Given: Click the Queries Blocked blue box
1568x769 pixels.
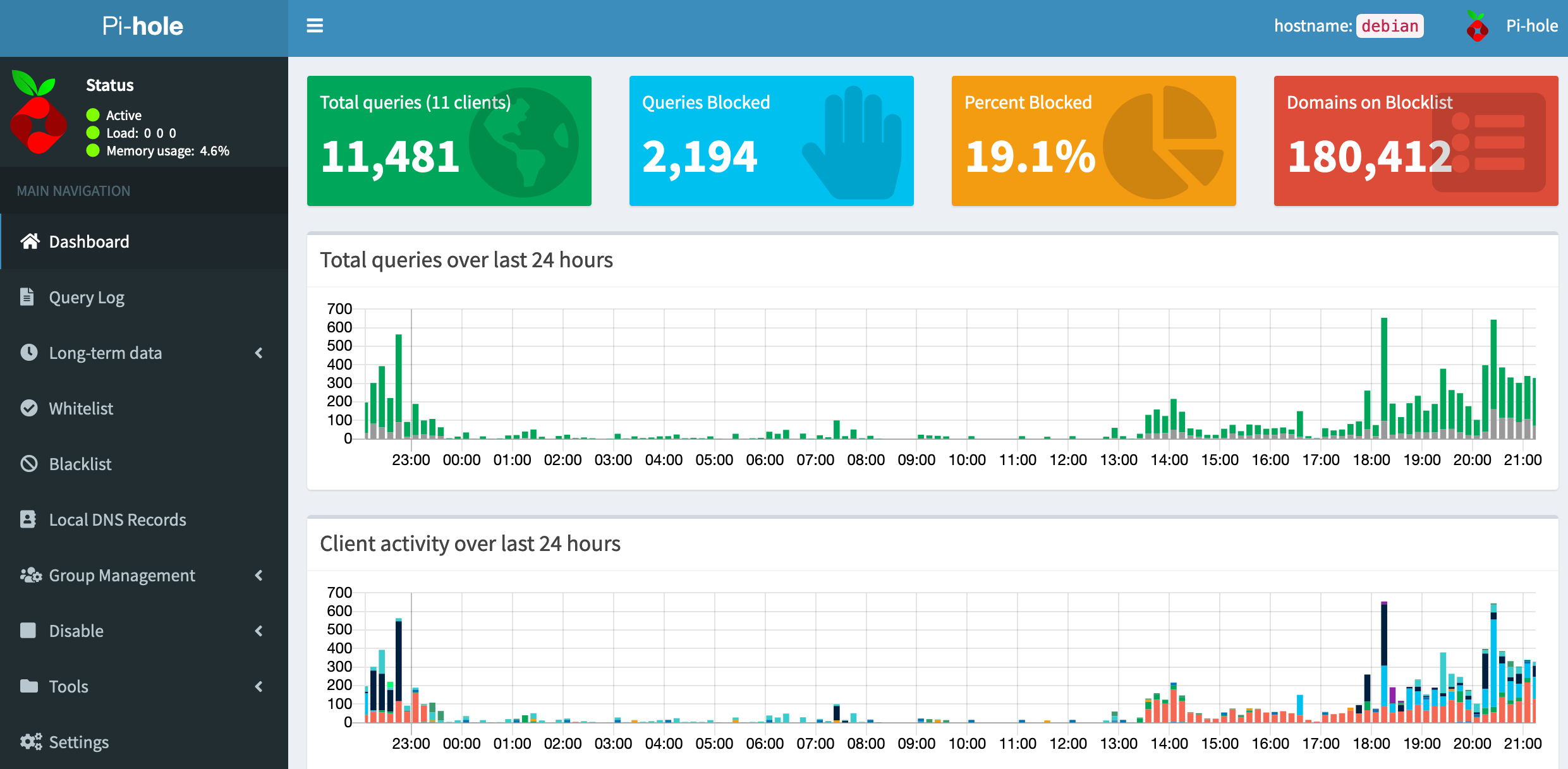Looking at the screenshot, I should tap(771, 141).
